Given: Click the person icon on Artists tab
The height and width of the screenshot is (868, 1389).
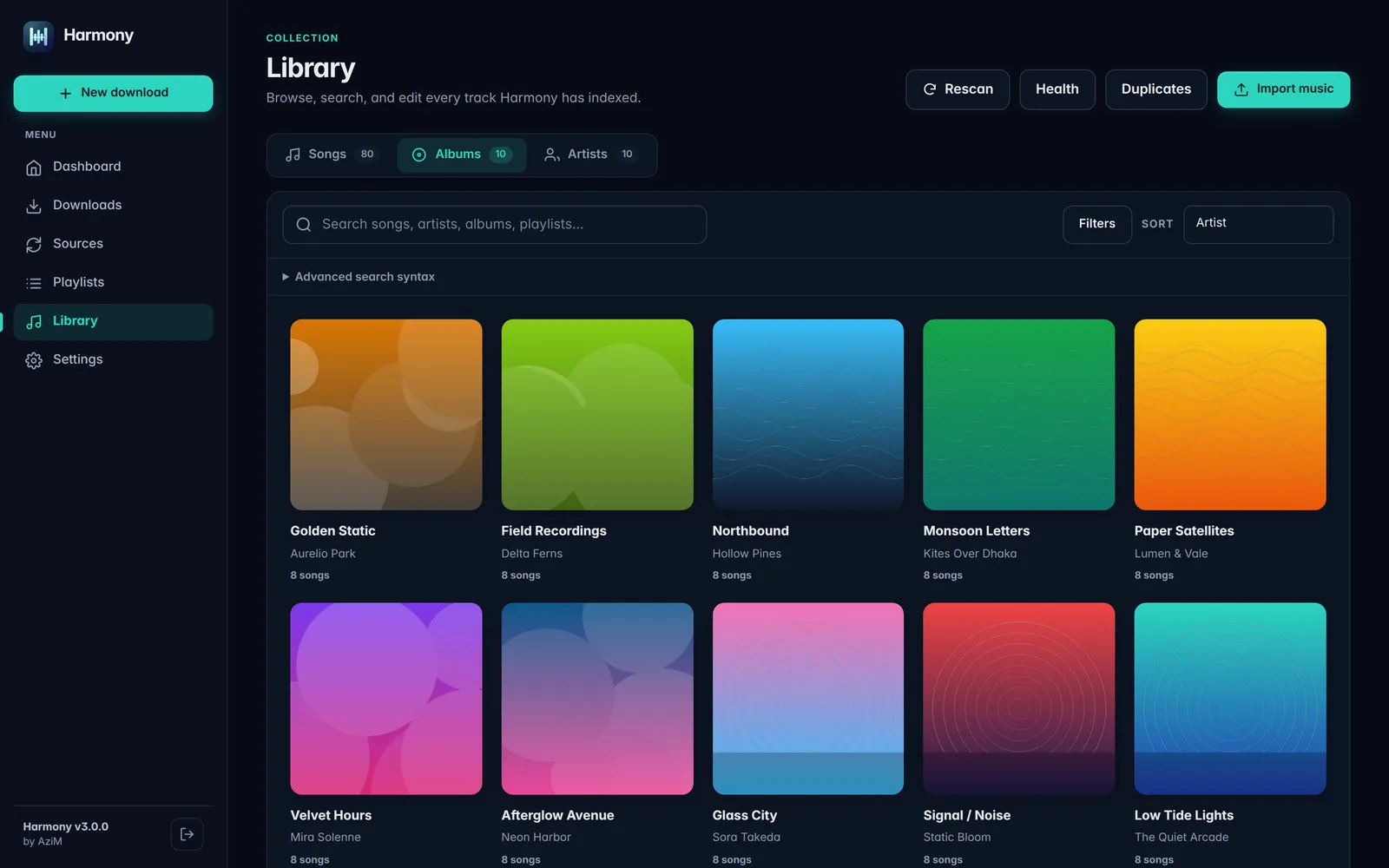Looking at the screenshot, I should point(551,155).
